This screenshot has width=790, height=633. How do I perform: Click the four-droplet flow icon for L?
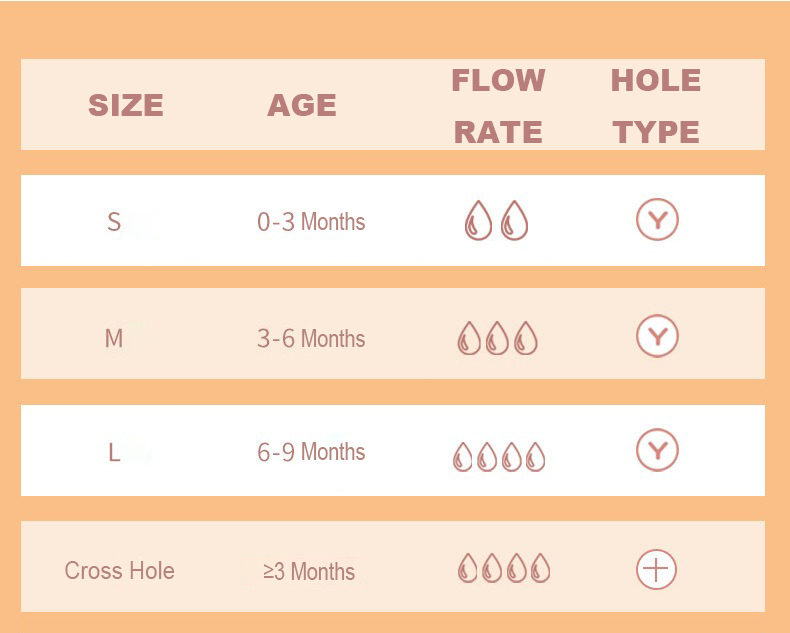[x=499, y=457]
